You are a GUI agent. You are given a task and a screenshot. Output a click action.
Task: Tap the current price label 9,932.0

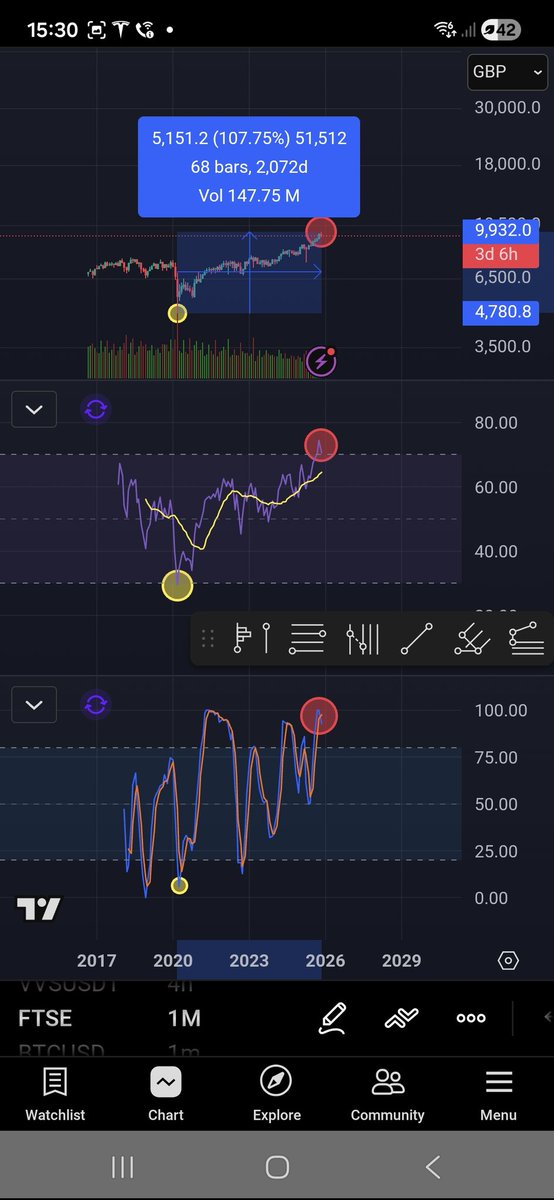[502, 231]
